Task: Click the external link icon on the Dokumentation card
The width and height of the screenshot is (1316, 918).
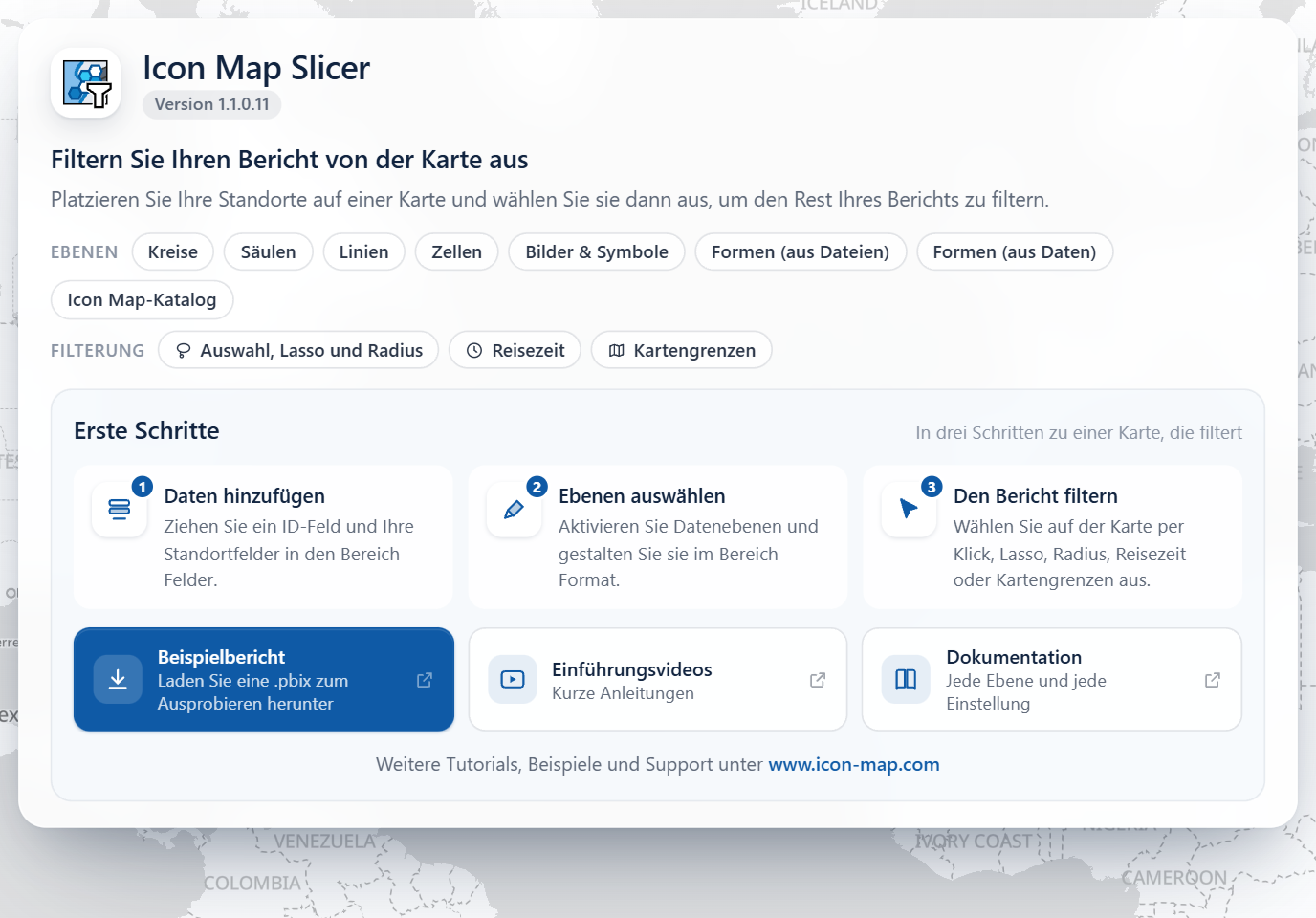Action: click(x=1213, y=680)
